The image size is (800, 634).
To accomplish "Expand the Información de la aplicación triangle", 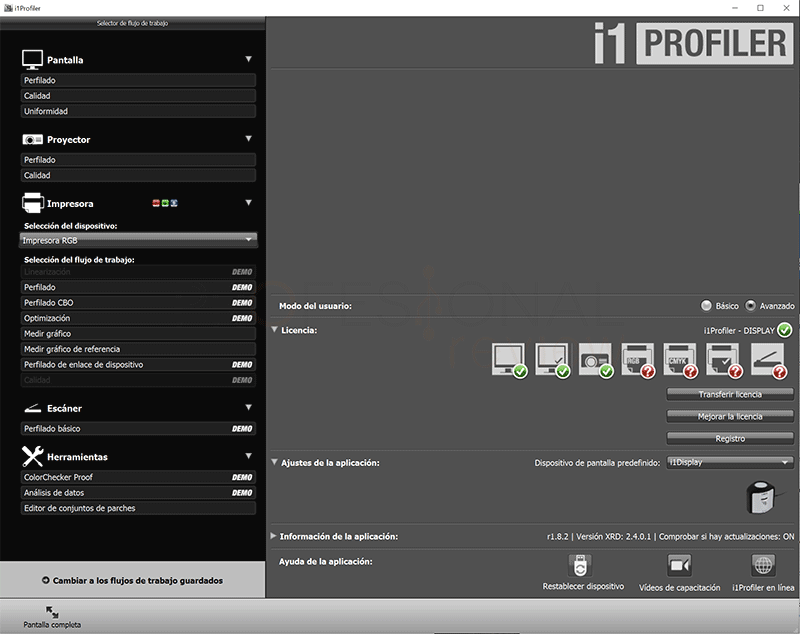I will 273,536.
